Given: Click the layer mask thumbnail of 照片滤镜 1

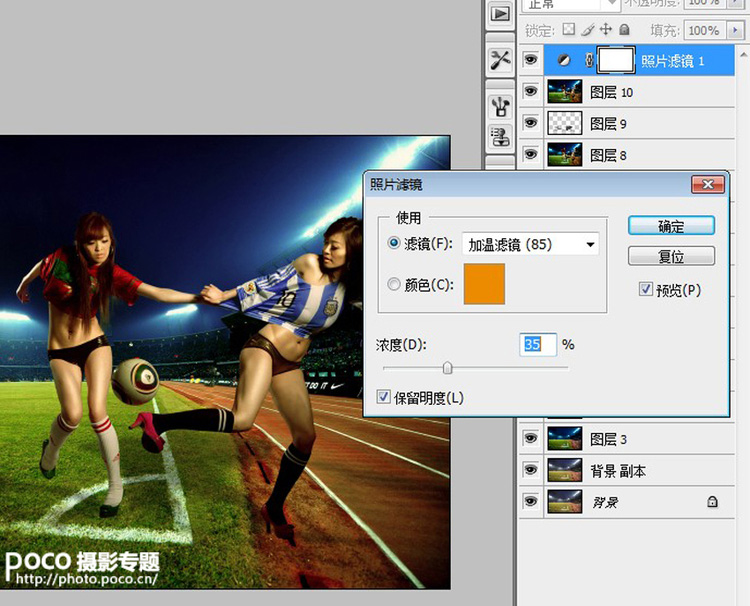Looking at the screenshot, I should point(616,60).
